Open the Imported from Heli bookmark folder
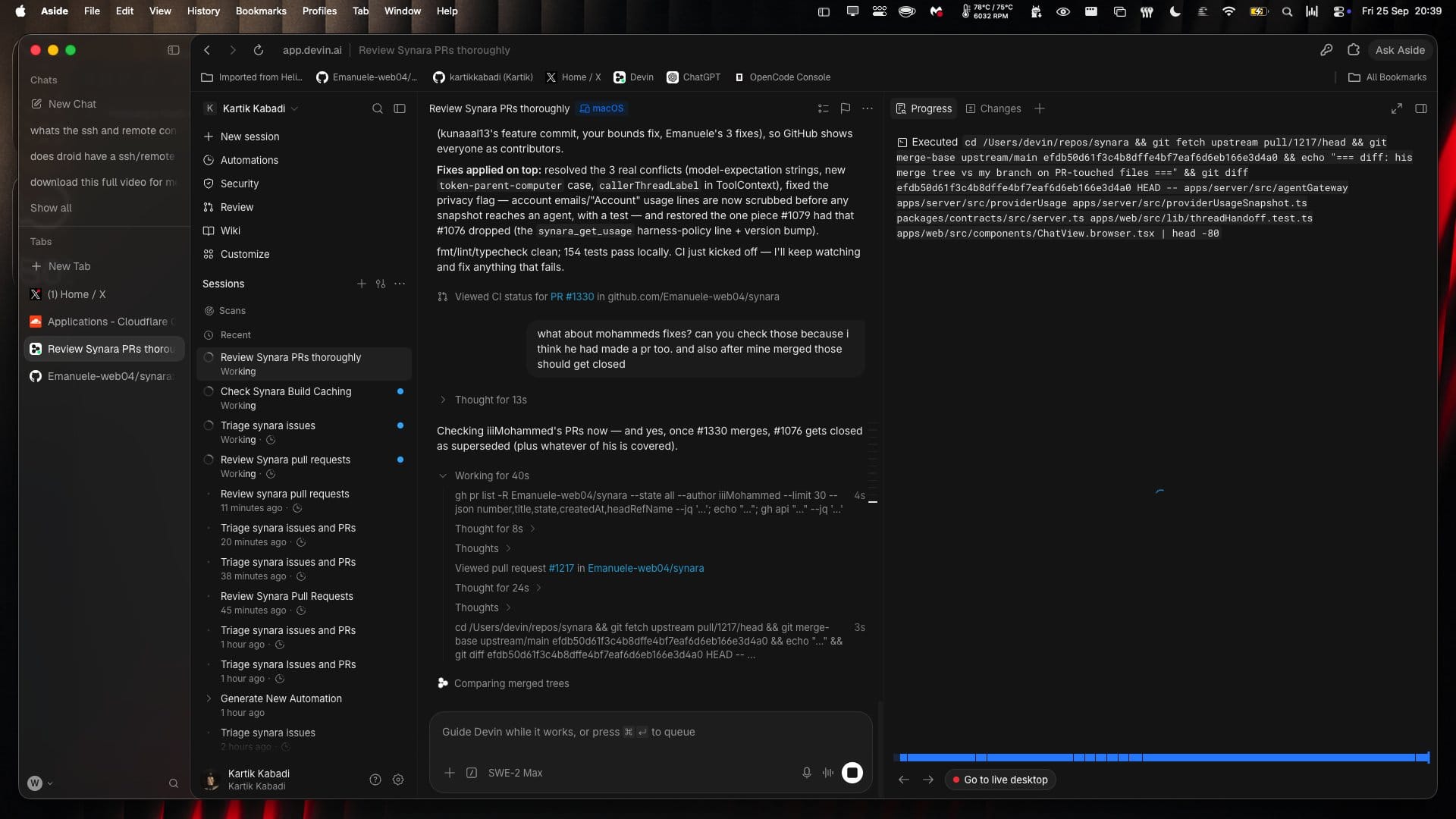The width and height of the screenshot is (1456, 819). 252,77
